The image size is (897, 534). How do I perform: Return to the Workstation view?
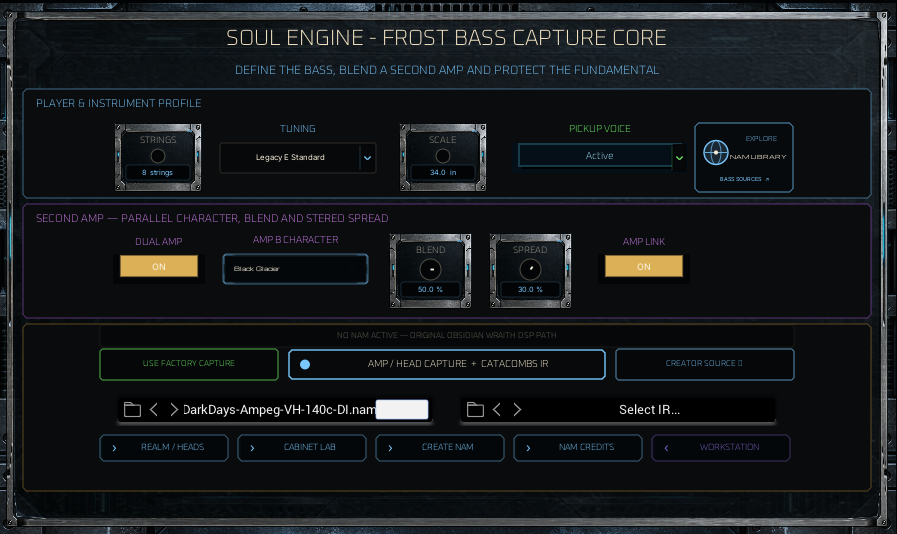pyautogui.click(x=721, y=448)
